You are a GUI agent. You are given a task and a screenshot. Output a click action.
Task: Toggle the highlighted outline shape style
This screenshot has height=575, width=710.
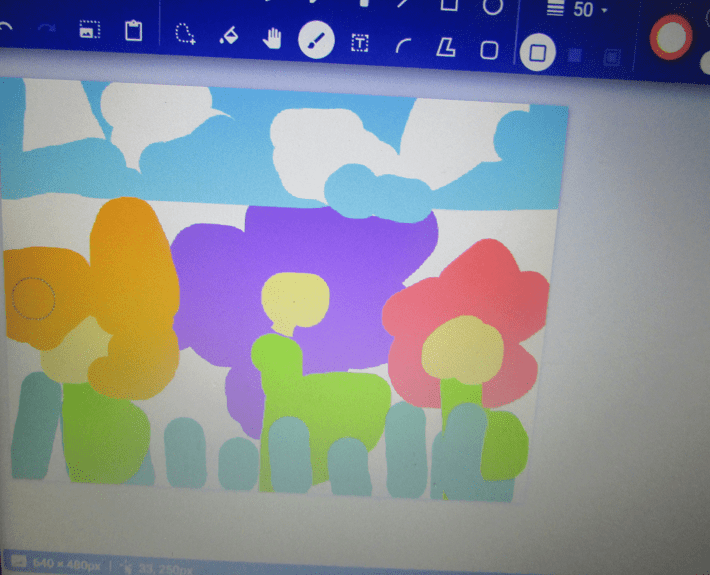[x=538, y=52]
